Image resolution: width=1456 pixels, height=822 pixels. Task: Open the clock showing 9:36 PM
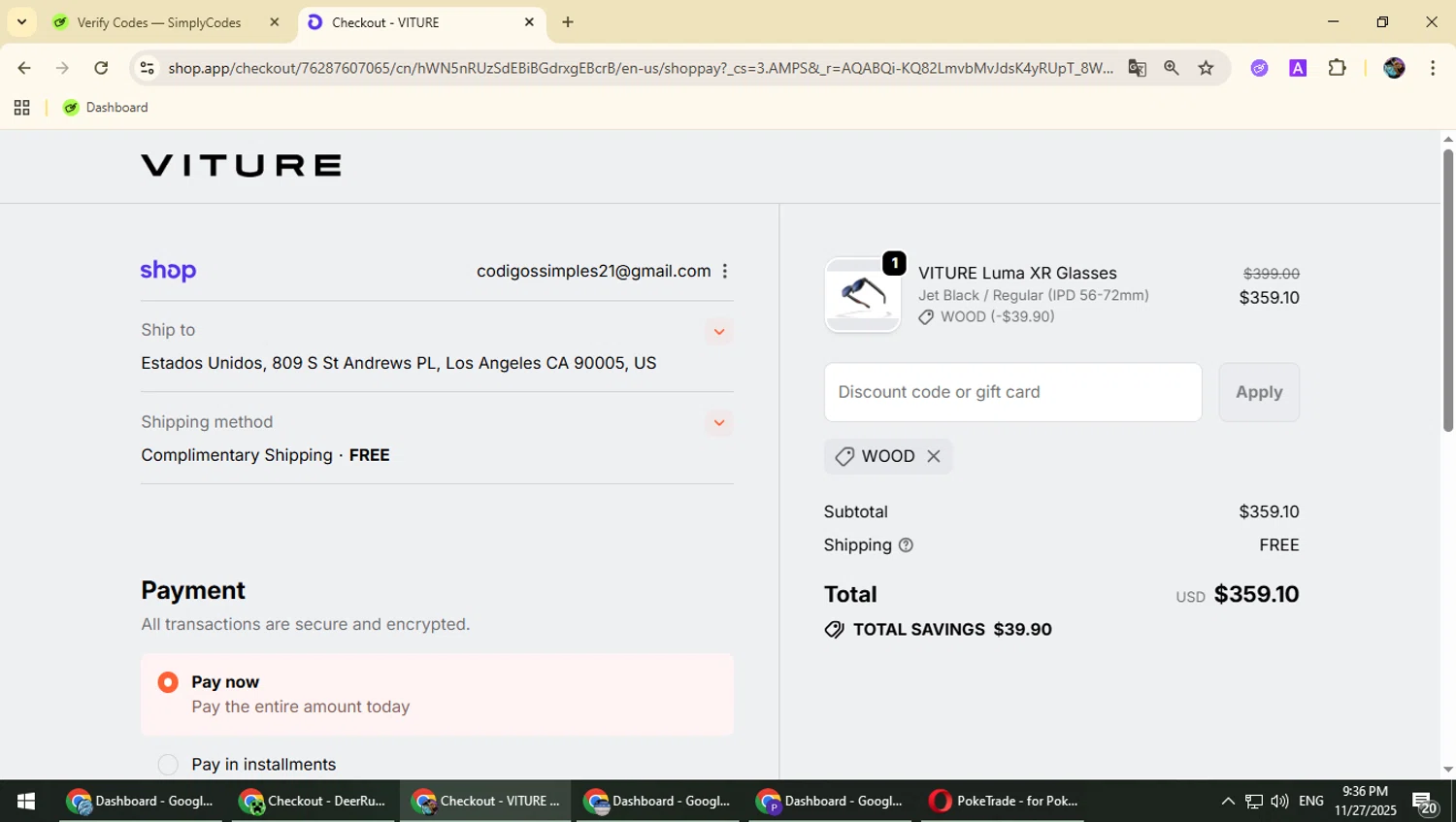click(x=1365, y=801)
